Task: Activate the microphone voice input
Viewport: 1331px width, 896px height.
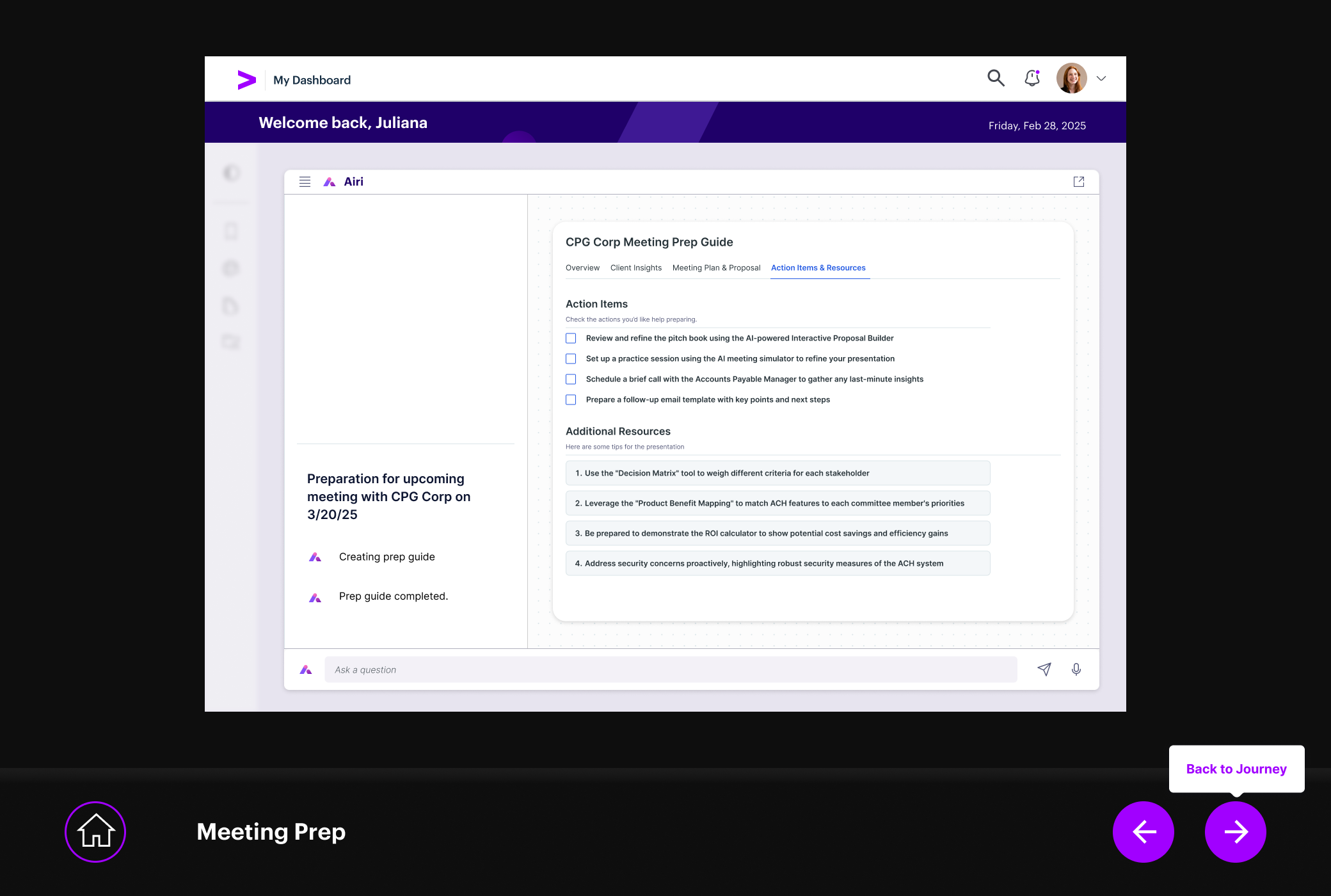Action: click(x=1076, y=669)
